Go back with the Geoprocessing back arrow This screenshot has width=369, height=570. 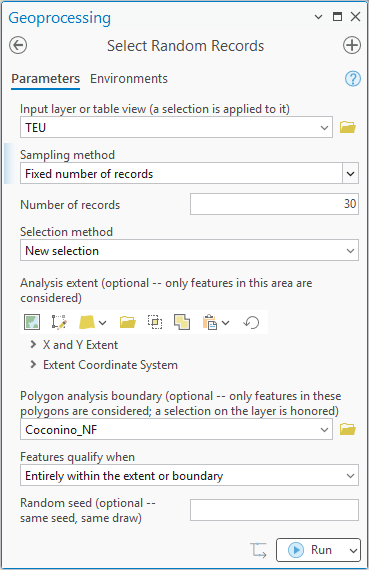[18, 45]
